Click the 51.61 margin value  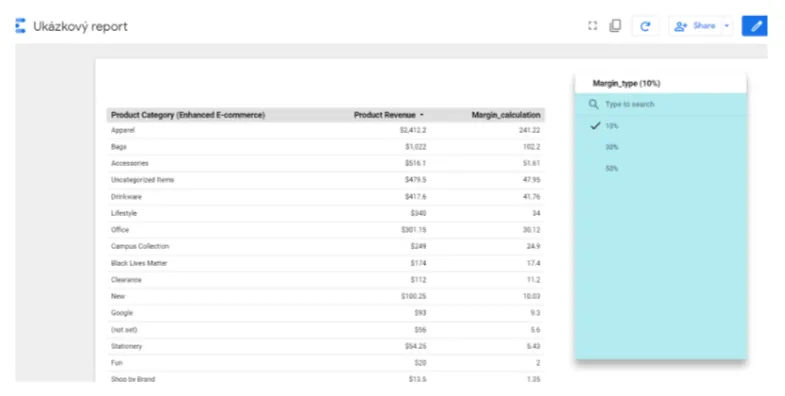click(x=532, y=163)
